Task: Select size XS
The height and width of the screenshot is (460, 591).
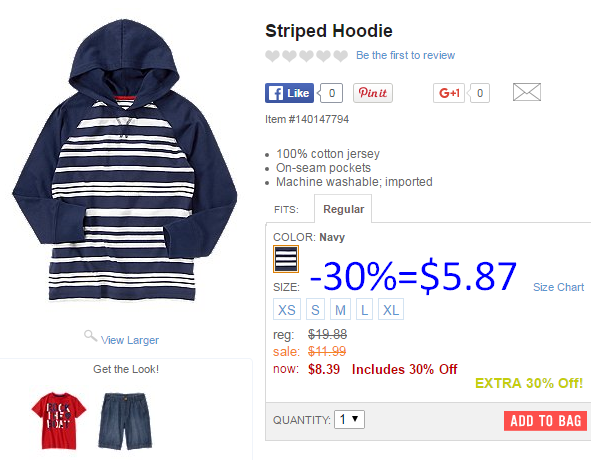Action: click(x=287, y=309)
